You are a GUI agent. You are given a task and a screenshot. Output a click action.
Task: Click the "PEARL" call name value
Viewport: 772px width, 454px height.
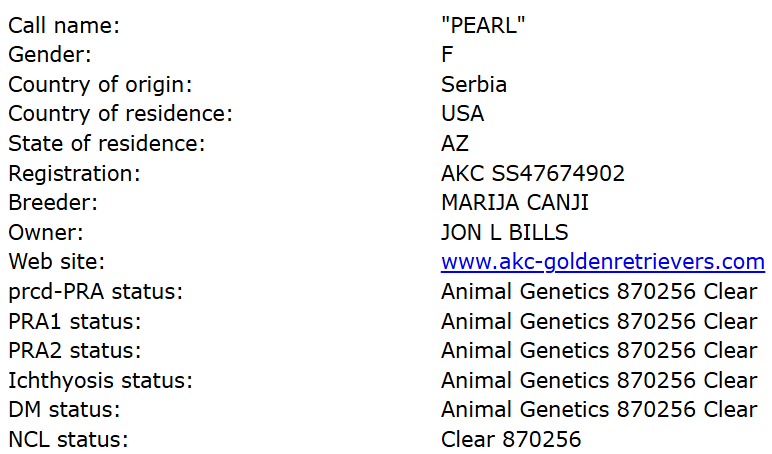point(483,25)
